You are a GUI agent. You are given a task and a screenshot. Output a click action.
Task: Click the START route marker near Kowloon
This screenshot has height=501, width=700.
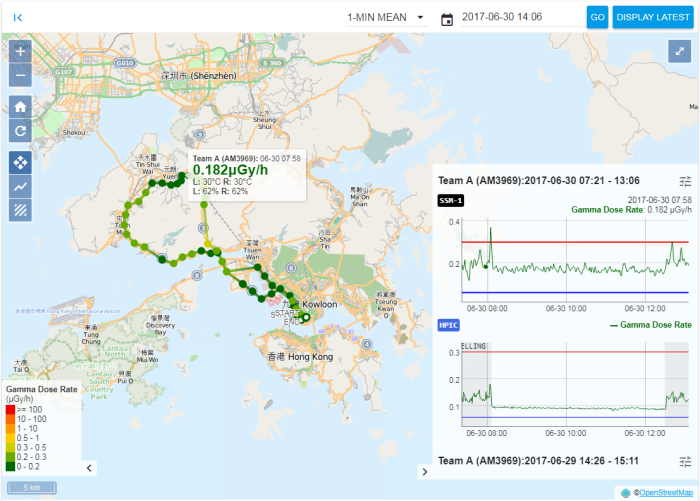point(286,314)
